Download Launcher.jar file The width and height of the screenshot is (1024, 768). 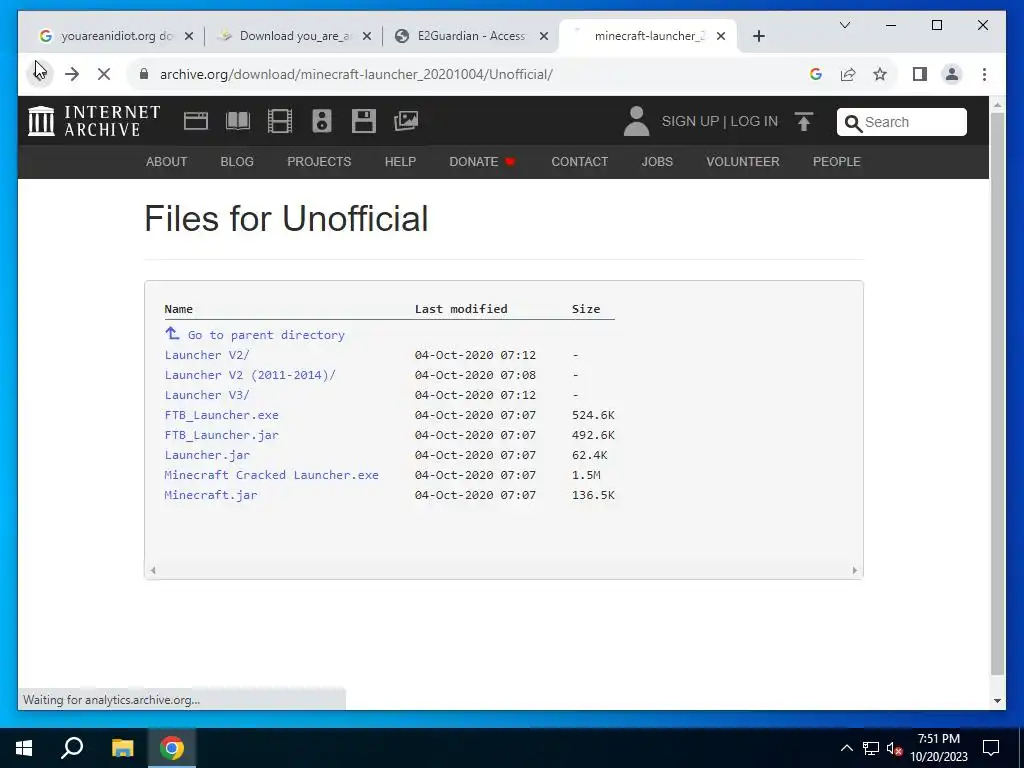pyautogui.click(x=207, y=455)
